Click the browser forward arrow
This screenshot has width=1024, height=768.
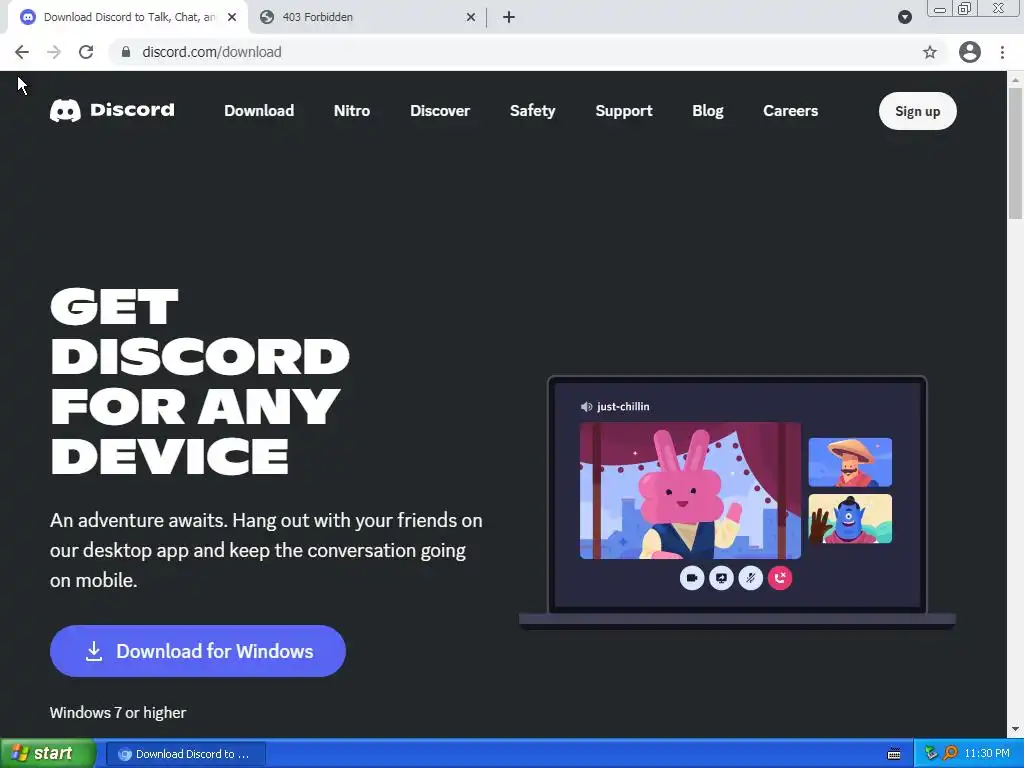(54, 52)
